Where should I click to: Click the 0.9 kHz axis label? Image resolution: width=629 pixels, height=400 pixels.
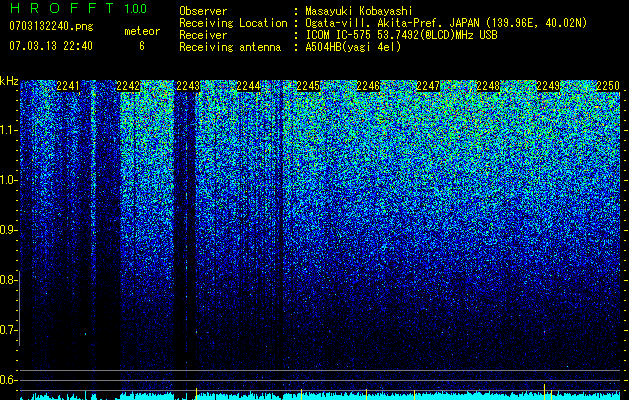click(x=9, y=230)
